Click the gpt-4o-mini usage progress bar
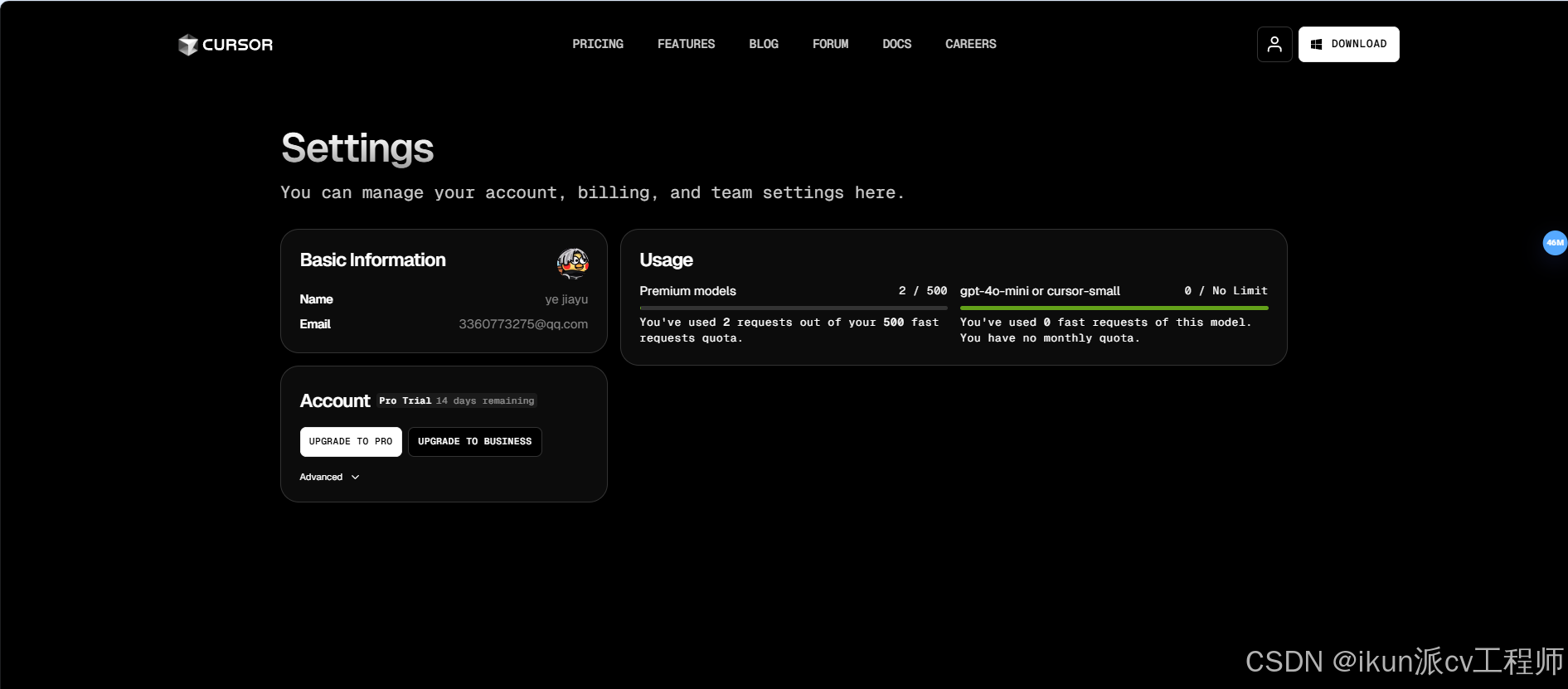The height and width of the screenshot is (689, 1568). pos(1114,308)
